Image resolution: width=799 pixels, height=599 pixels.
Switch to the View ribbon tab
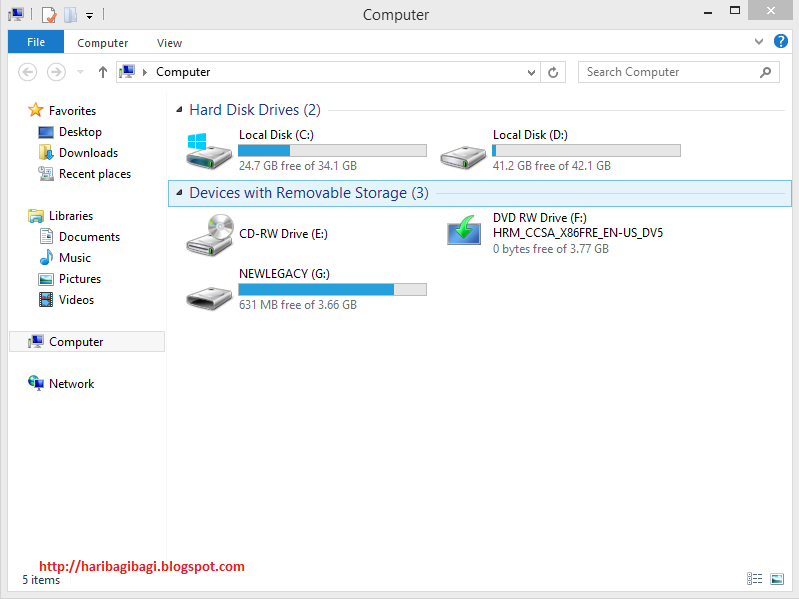(x=169, y=43)
